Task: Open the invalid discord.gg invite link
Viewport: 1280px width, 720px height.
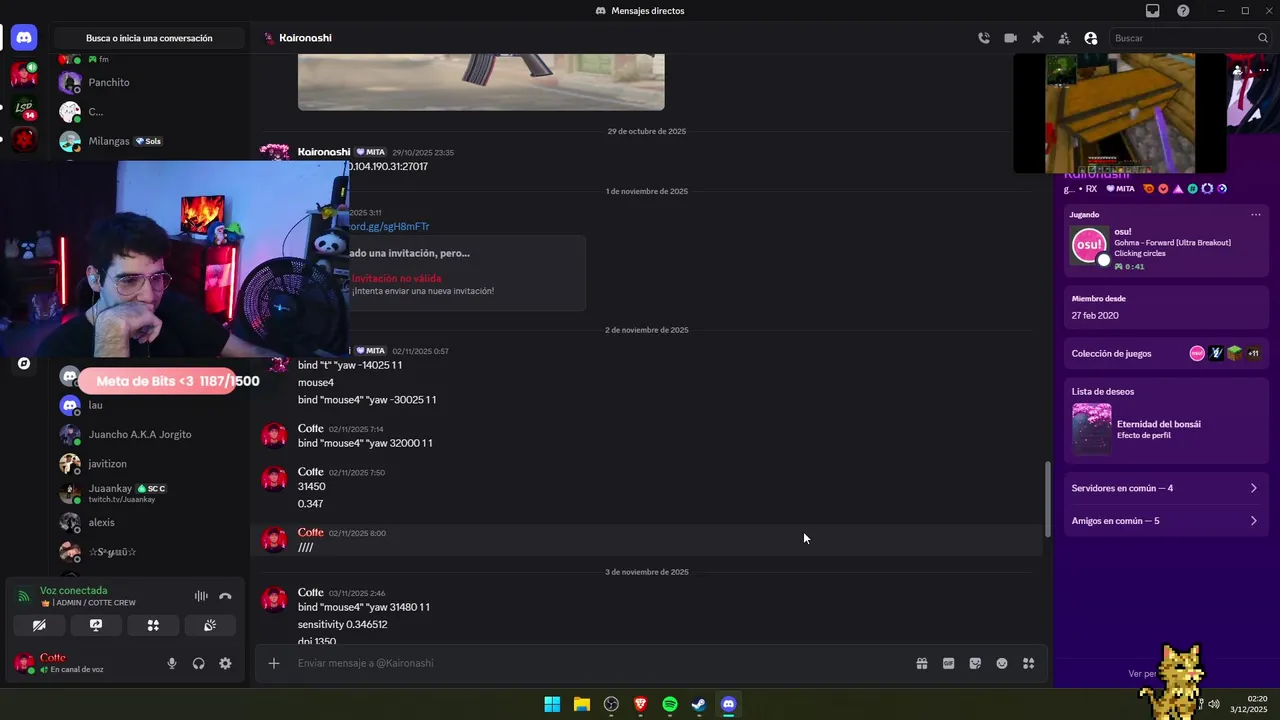Action: [388, 226]
